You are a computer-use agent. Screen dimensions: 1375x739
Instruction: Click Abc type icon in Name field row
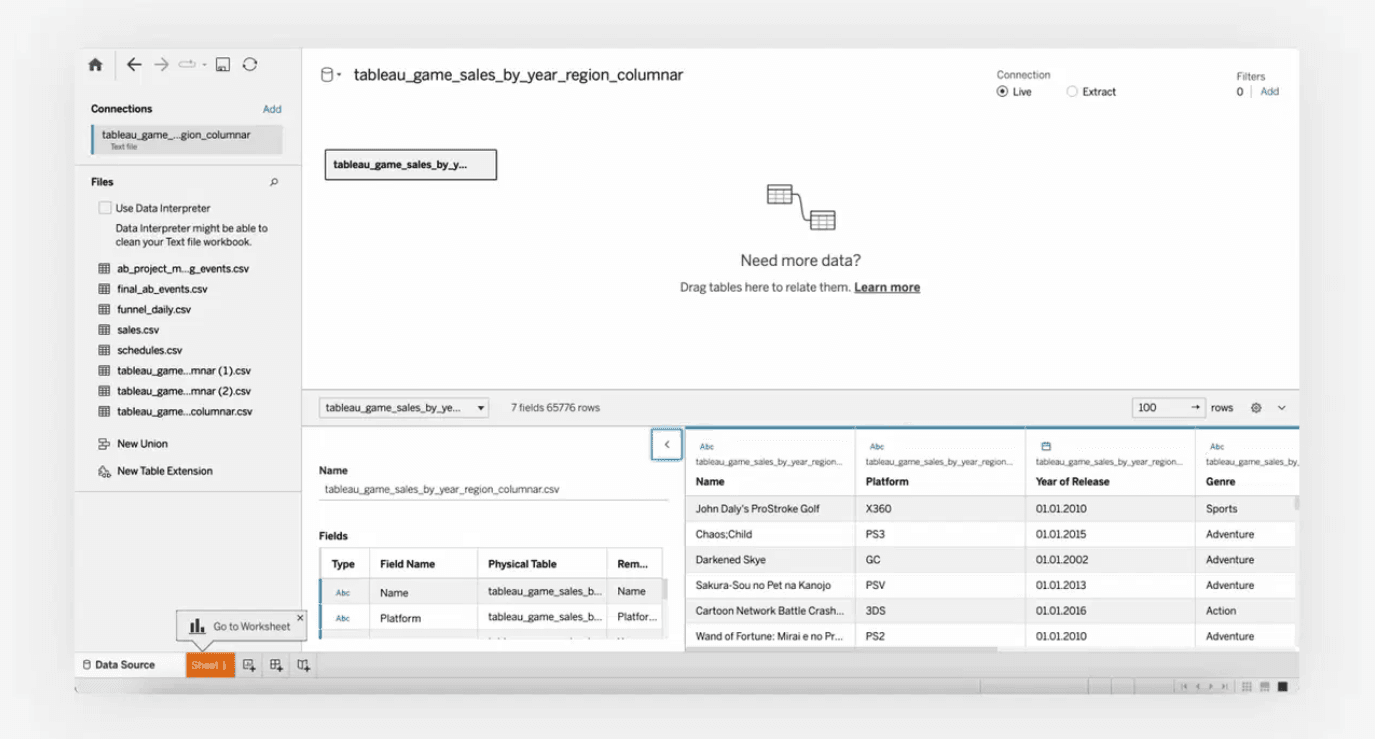click(343, 593)
